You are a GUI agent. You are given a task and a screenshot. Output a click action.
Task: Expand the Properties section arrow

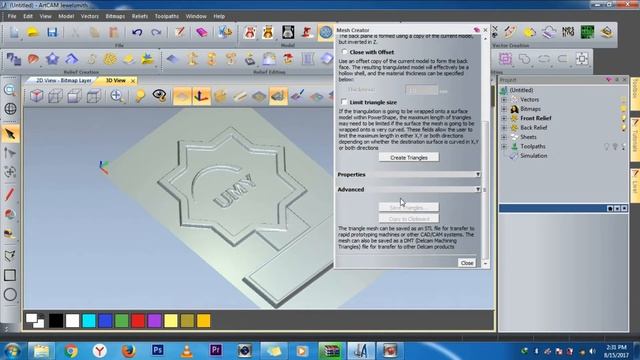pos(478,174)
